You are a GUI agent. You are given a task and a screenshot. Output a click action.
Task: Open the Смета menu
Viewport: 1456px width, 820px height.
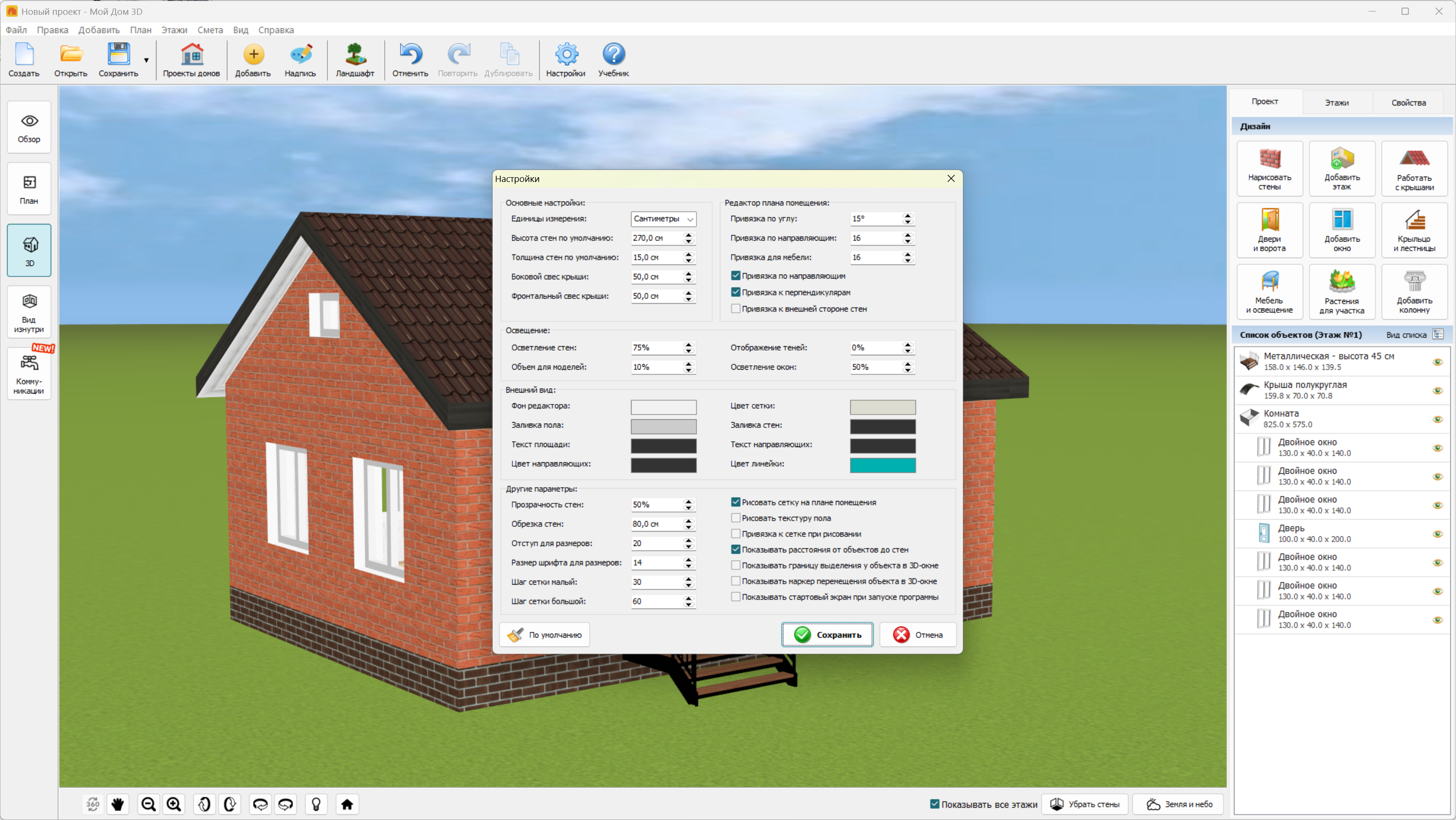tap(210, 30)
